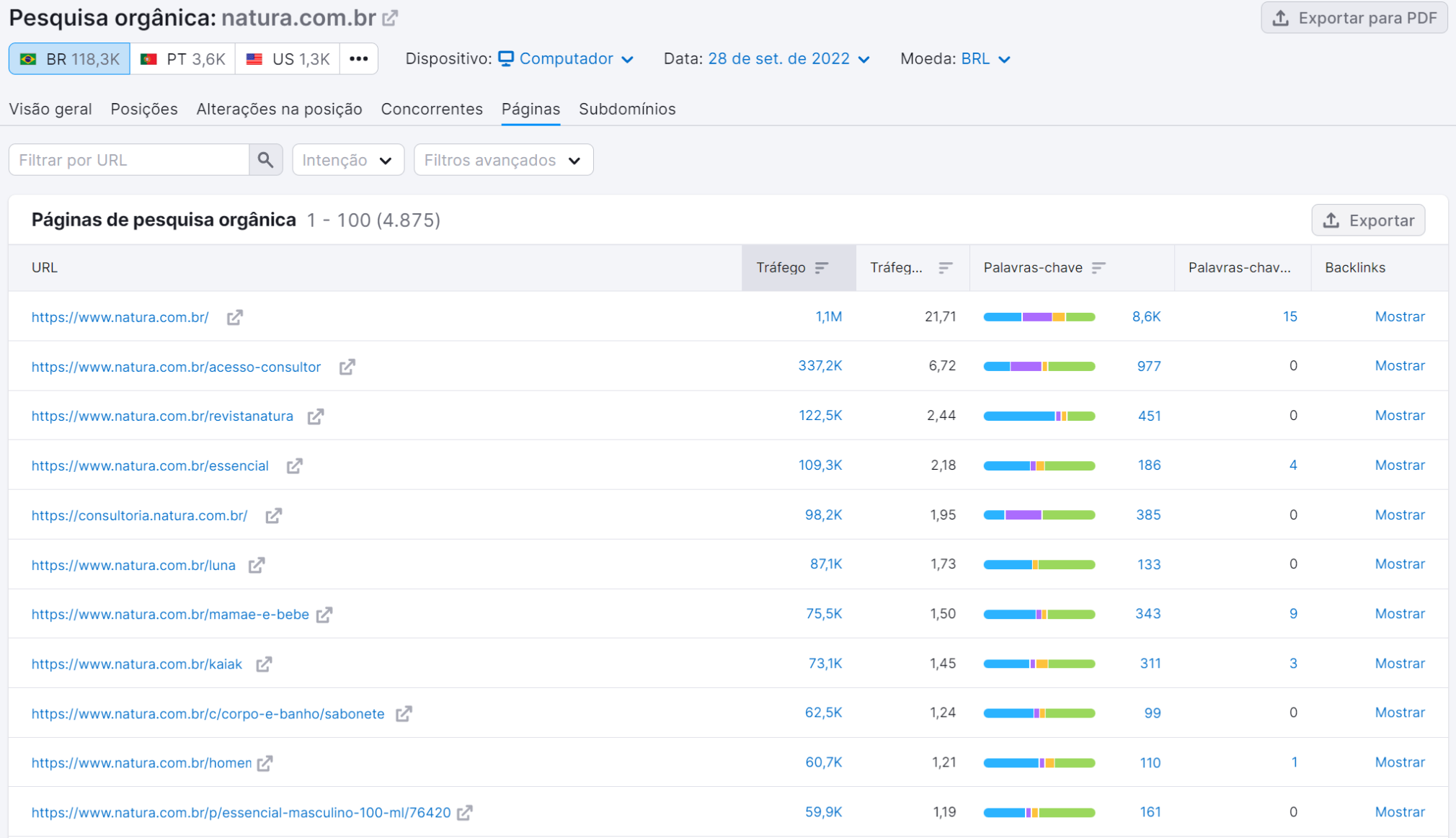Image resolution: width=1456 pixels, height=838 pixels.
Task: Click the 59,9K traffic value
Action: [x=824, y=812]
